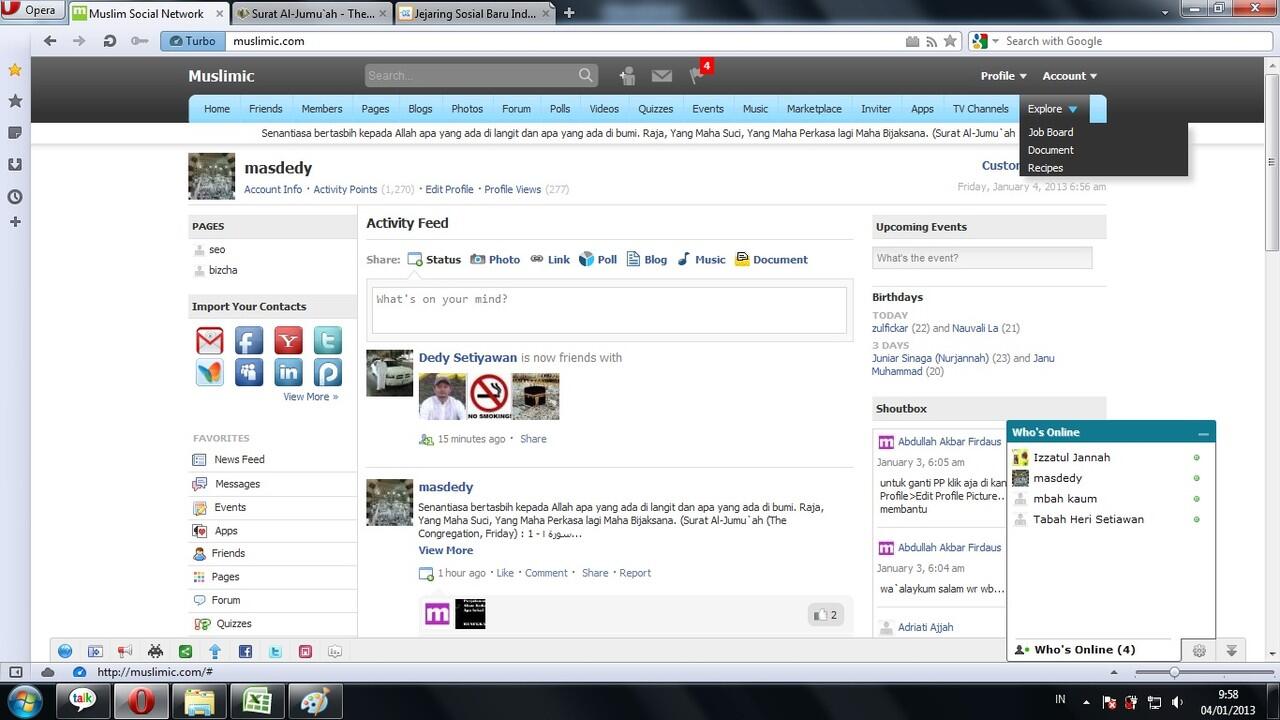1280x720 pixels.
Task: Click the Kaaba friend thumbnail in activity feed
Action: click(536, 396)
